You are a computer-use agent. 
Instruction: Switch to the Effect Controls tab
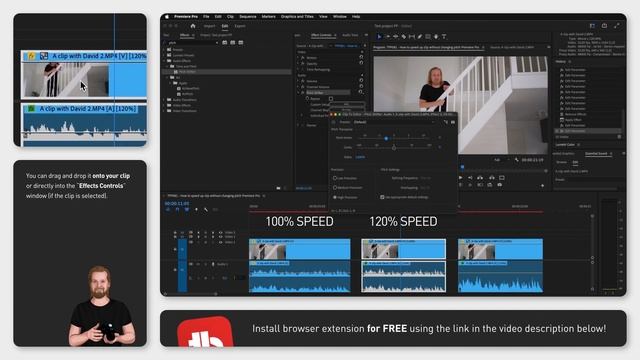click(x=321, y=35)
